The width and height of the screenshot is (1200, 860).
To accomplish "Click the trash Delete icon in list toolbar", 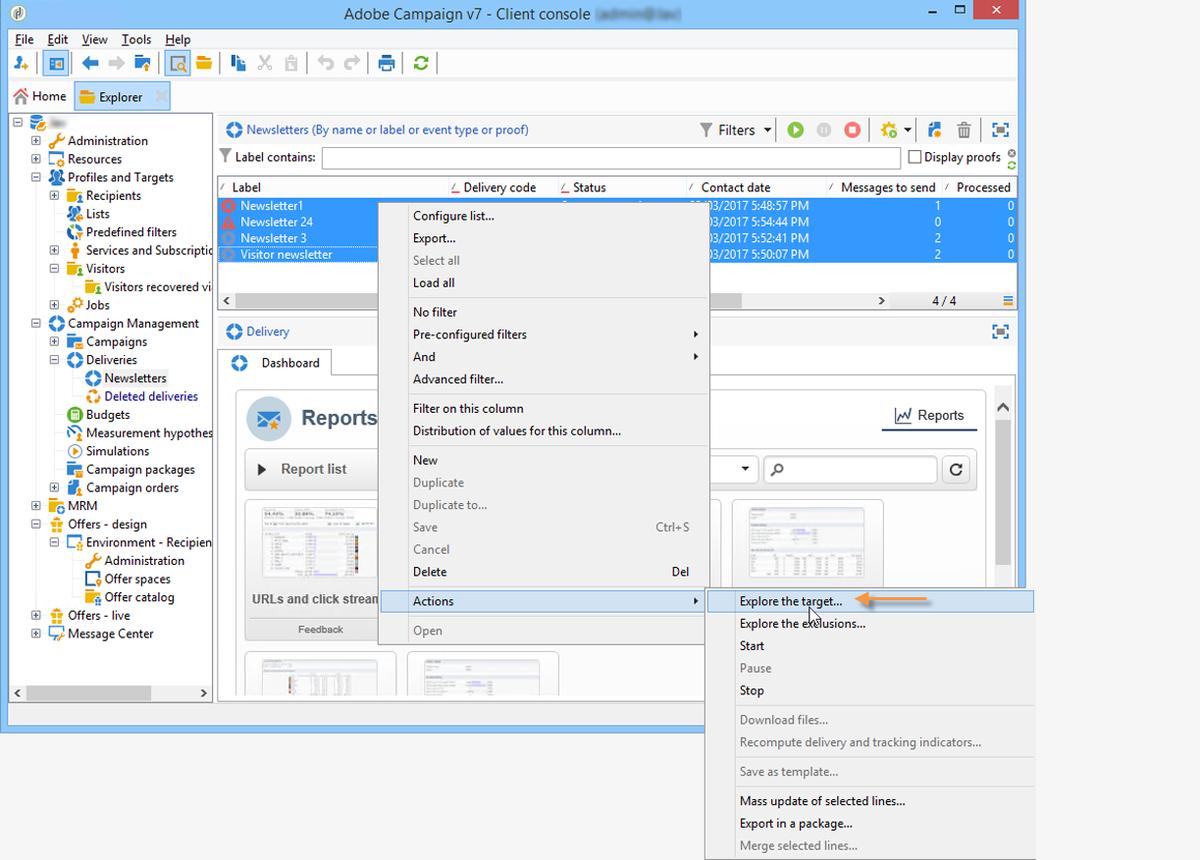I will pyautogui.click(x=964, y=130).
